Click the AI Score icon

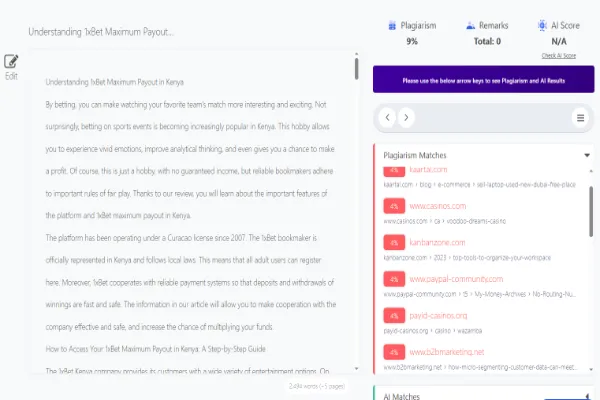click(542, 25)
